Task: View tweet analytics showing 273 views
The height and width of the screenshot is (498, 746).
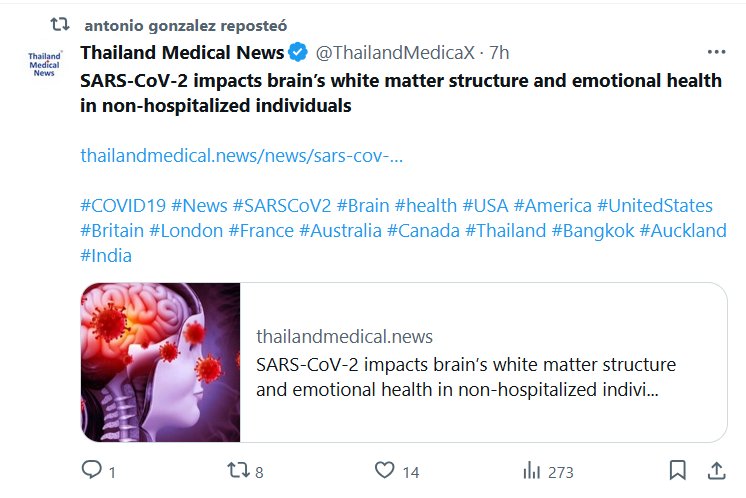Action: [534, 470]
